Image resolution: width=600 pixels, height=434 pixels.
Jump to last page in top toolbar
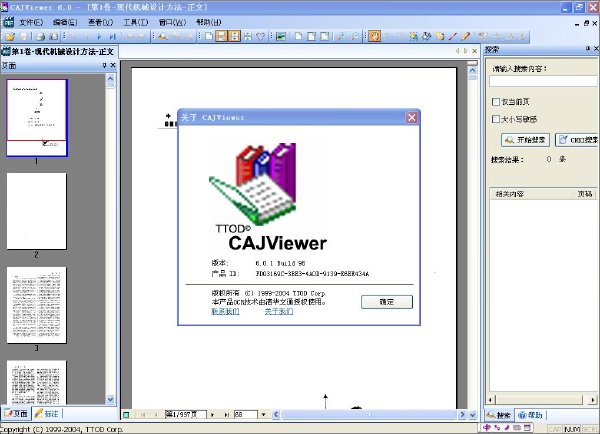[112, 36]
